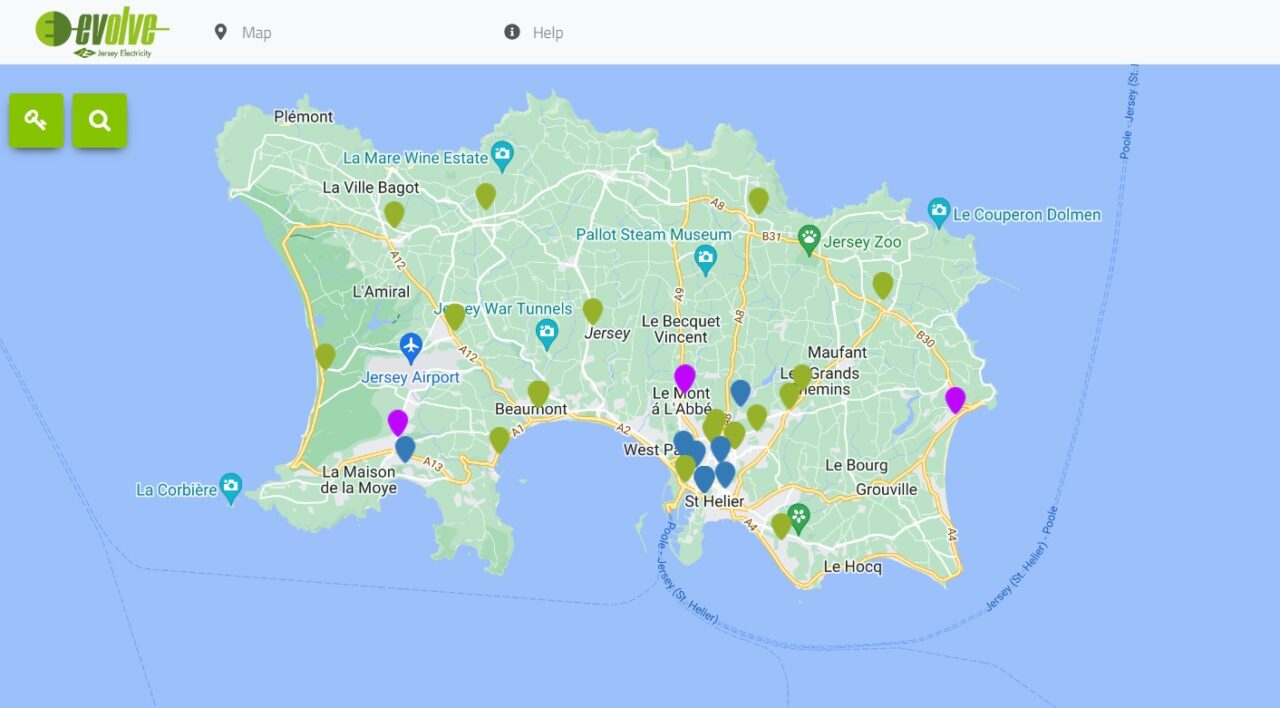Click the Jersey War Tunnels camera marker

point(546,332)
